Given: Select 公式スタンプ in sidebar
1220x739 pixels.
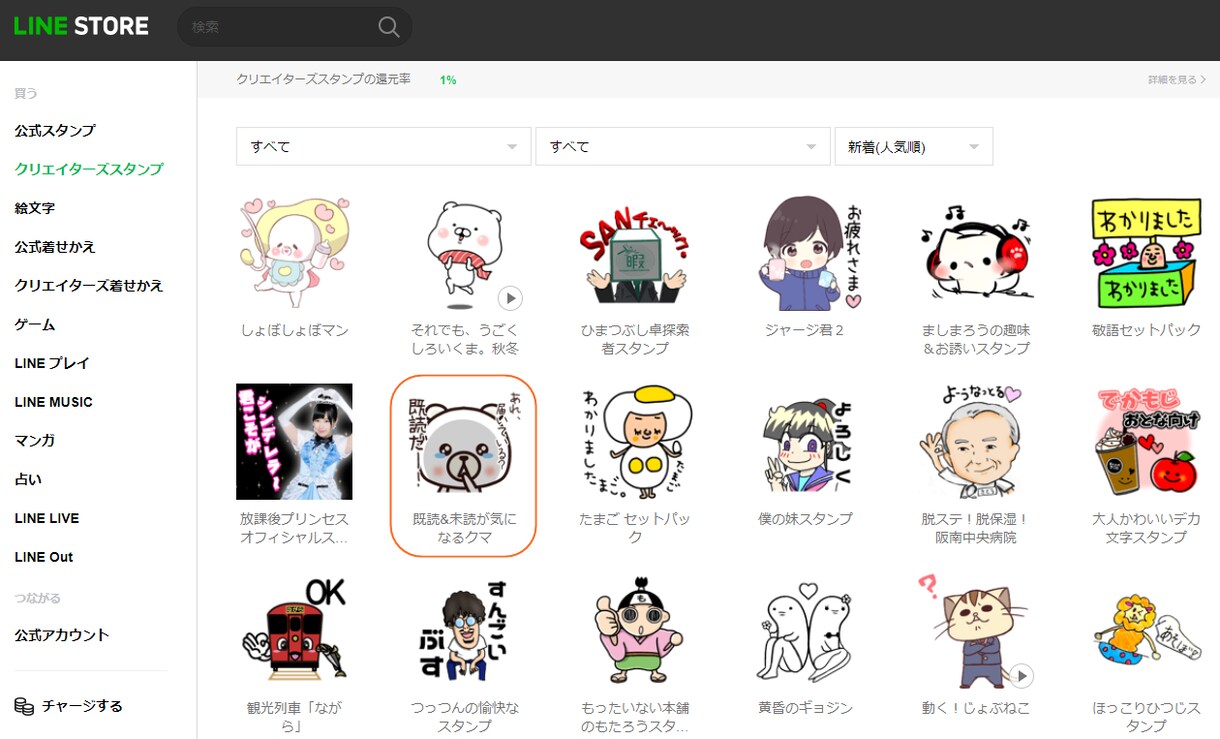Looking at the screenshot, I should 55,131.
